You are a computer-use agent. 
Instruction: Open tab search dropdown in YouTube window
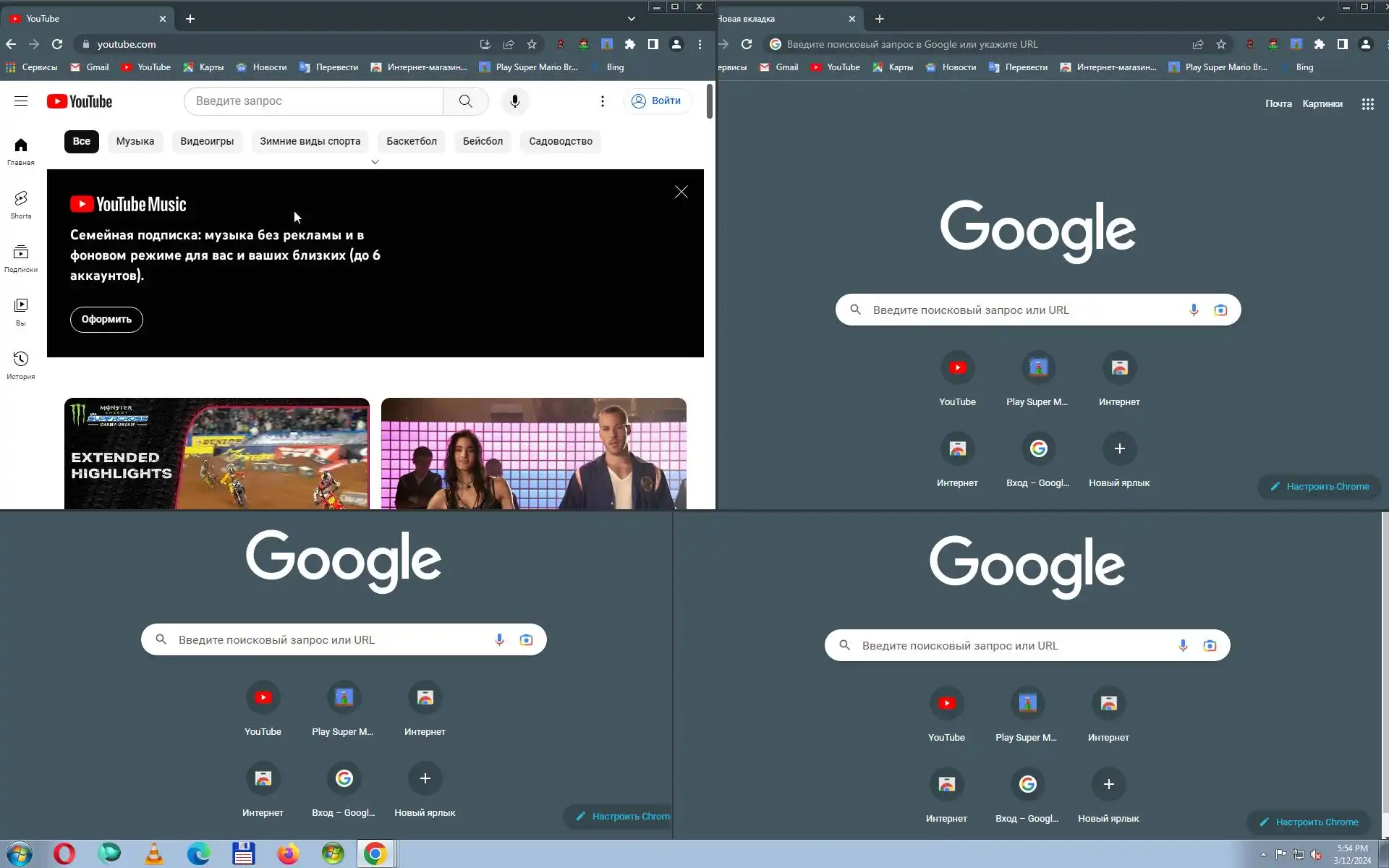(x=631, y=19)
